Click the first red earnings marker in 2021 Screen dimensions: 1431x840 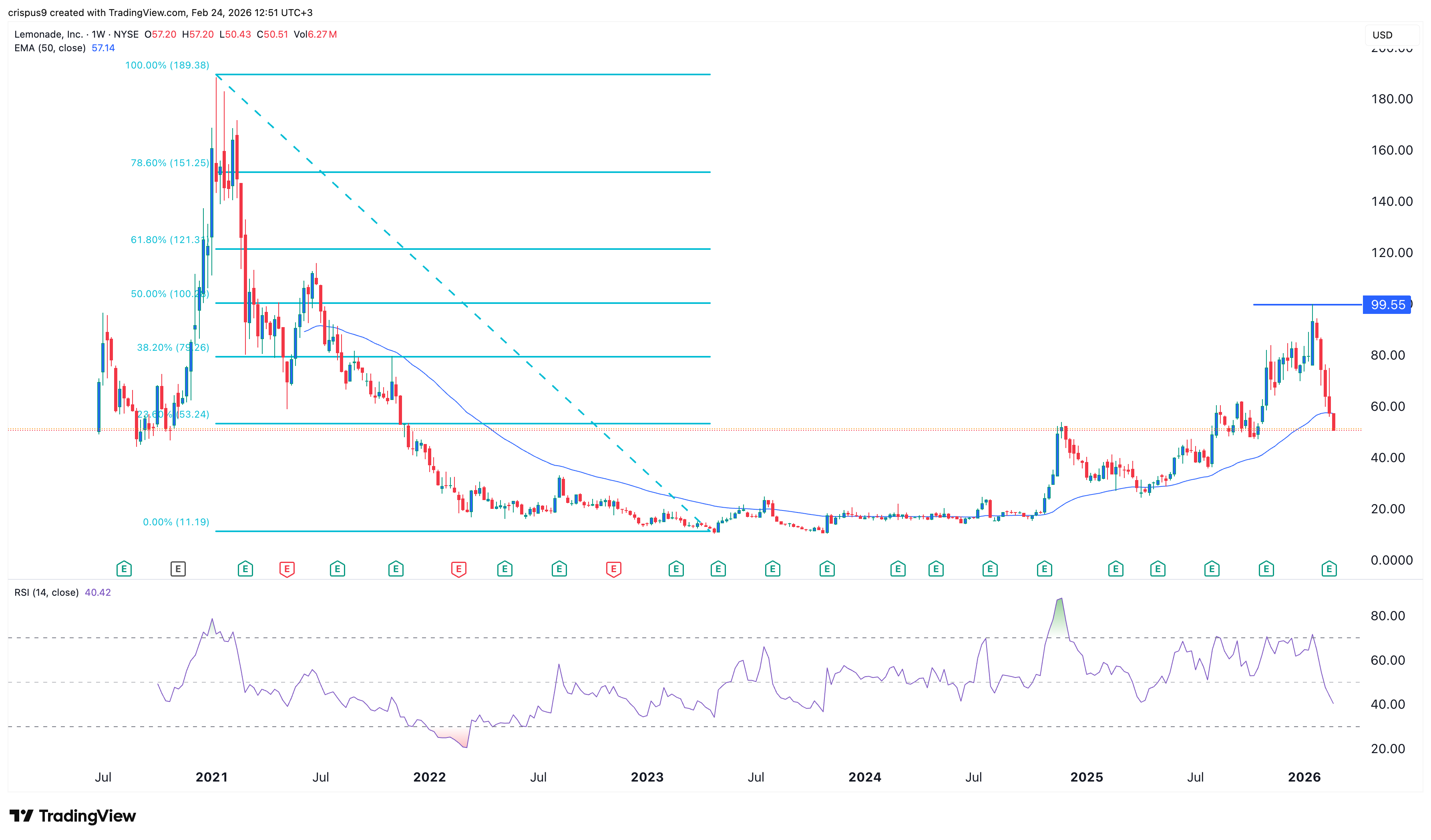tap(287, 569)
